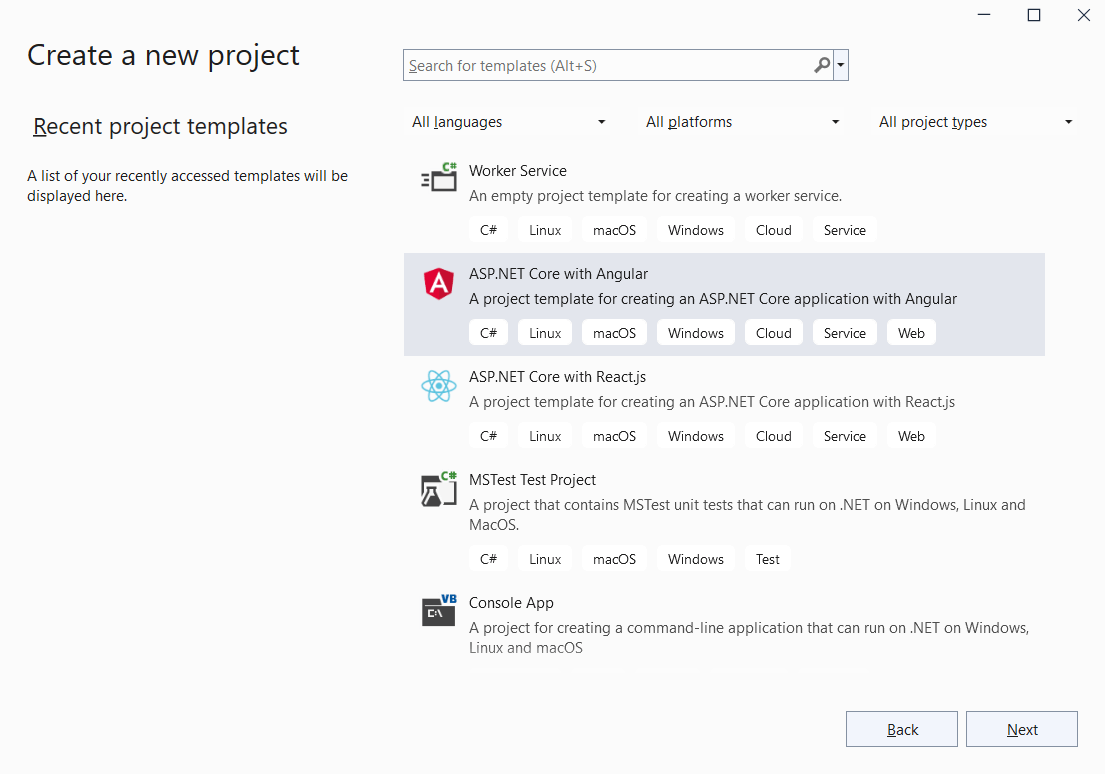Go Back to previous step
1105x774 pixels.
coord(902,730)
